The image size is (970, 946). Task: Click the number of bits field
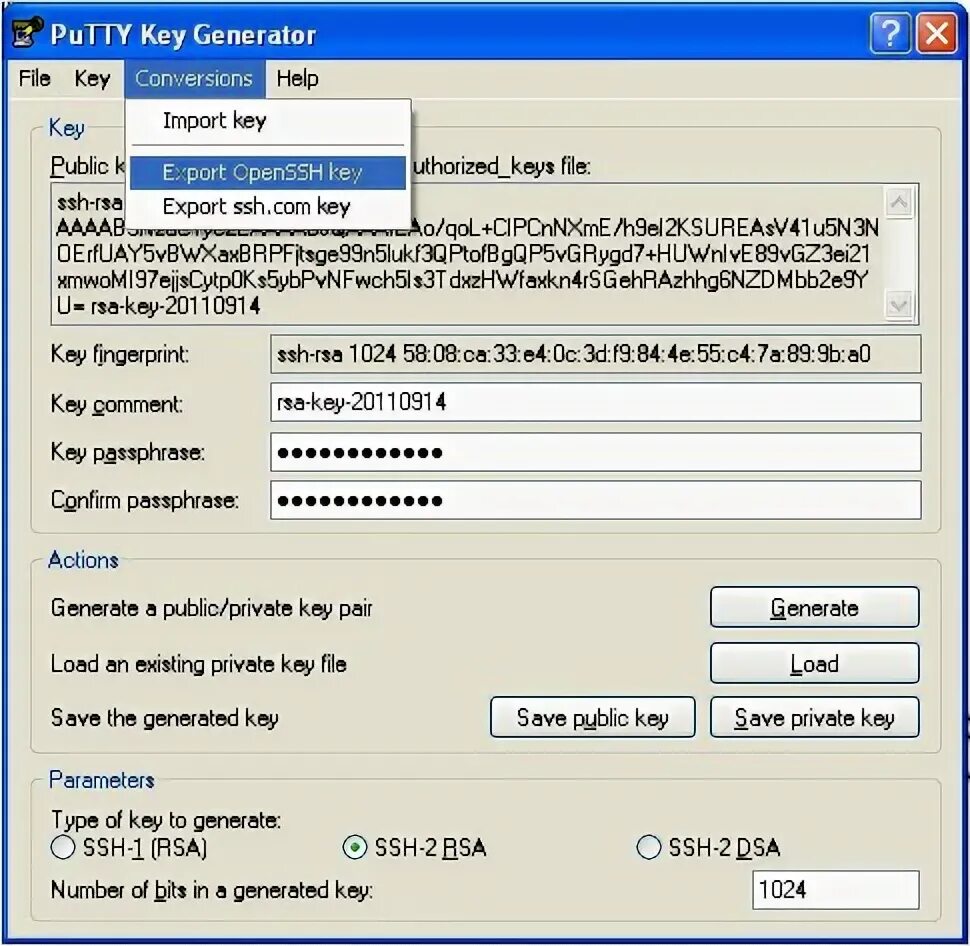835,890
